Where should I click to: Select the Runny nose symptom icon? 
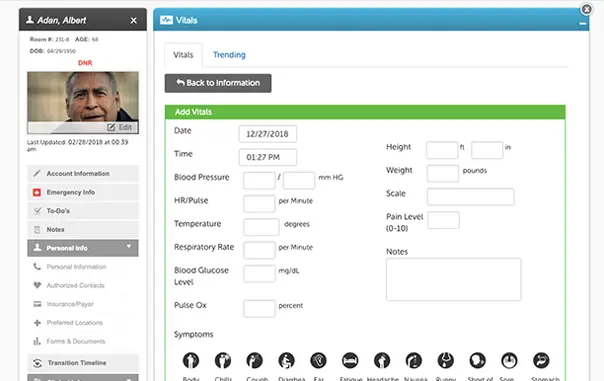[x=445, y=361]
